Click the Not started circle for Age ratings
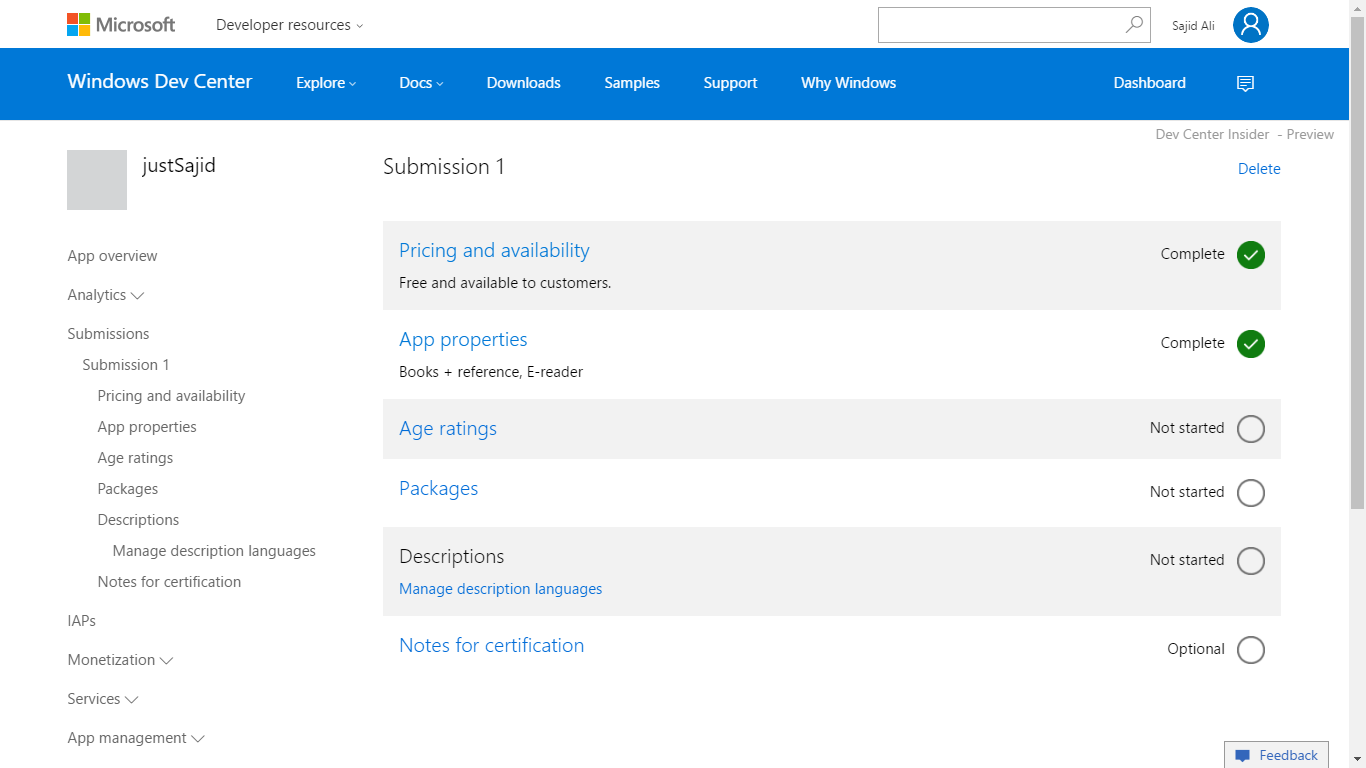The width and height of the screenshot is (1366, 768). point(1251,429)
